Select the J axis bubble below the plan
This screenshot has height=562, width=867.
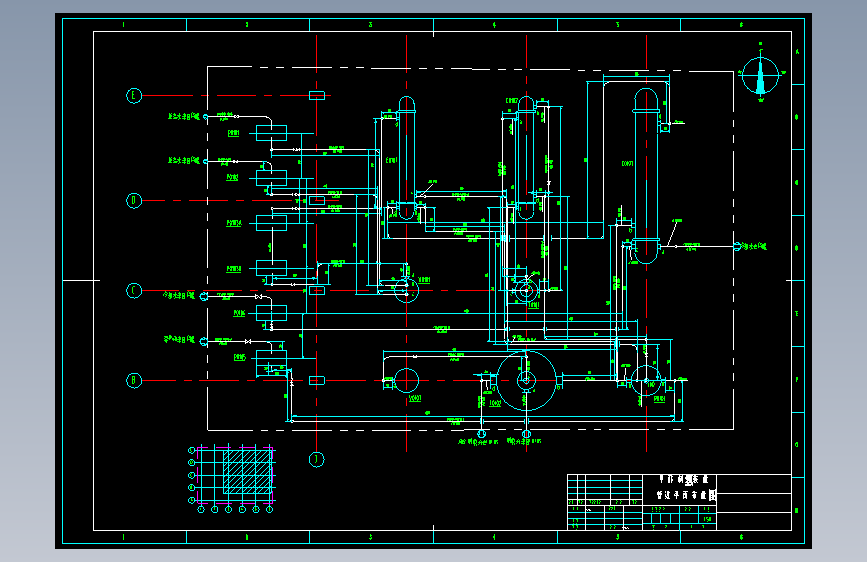[316, 459]
